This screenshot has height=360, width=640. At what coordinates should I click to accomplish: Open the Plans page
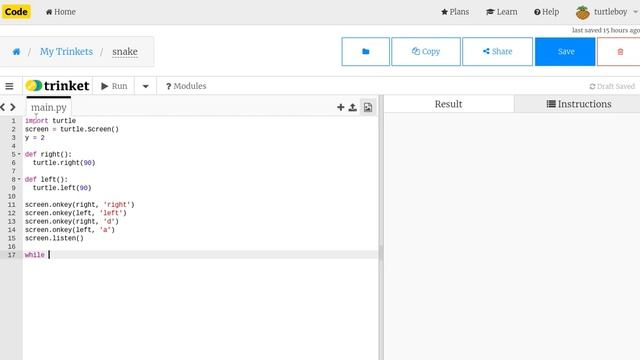[x=455, y=12]
